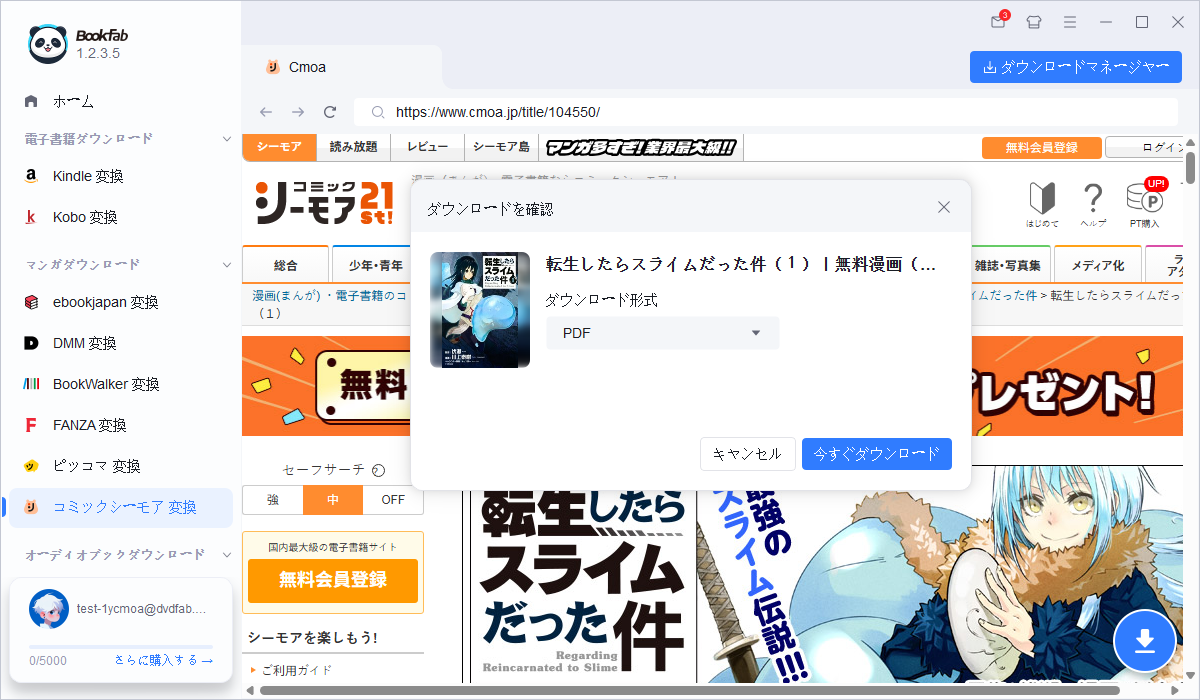Open the notifications mail icon in title bar

point(998,22)
